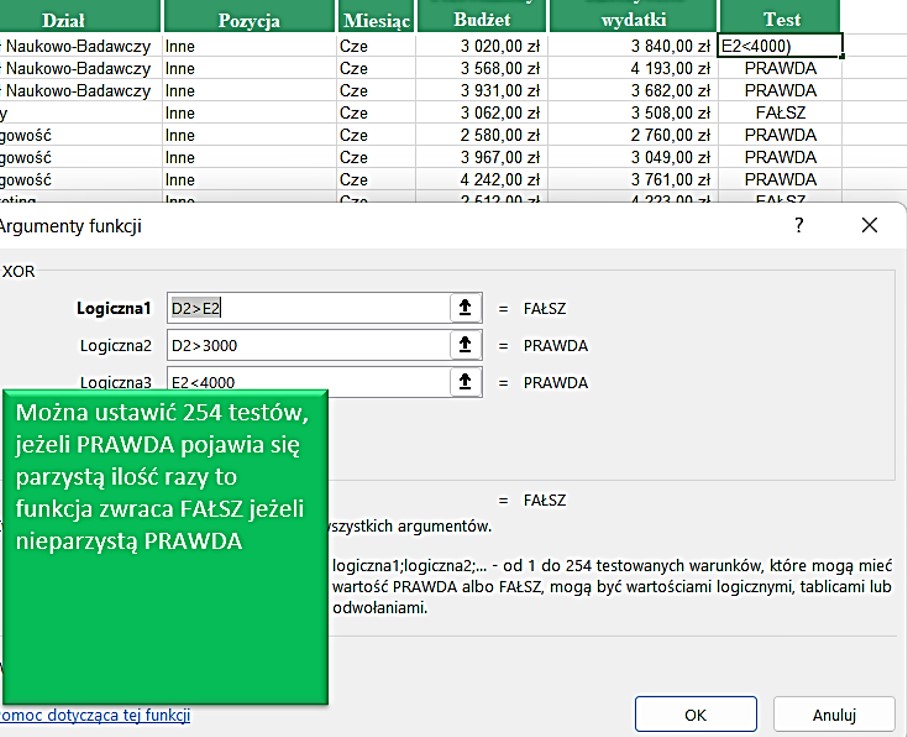This screenshot has width=907, height=737.
Task: Select the Pozycja column header
Action: point(249,17)
